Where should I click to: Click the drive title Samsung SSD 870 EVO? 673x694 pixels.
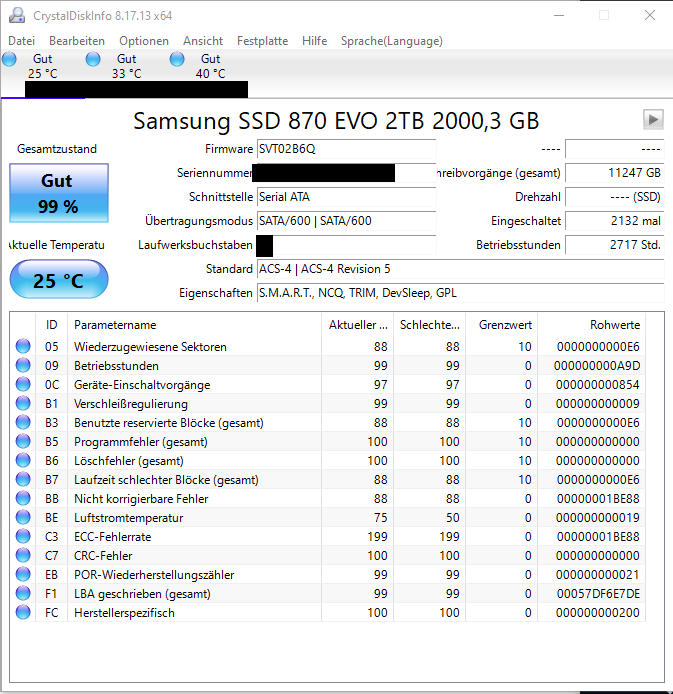336,121
